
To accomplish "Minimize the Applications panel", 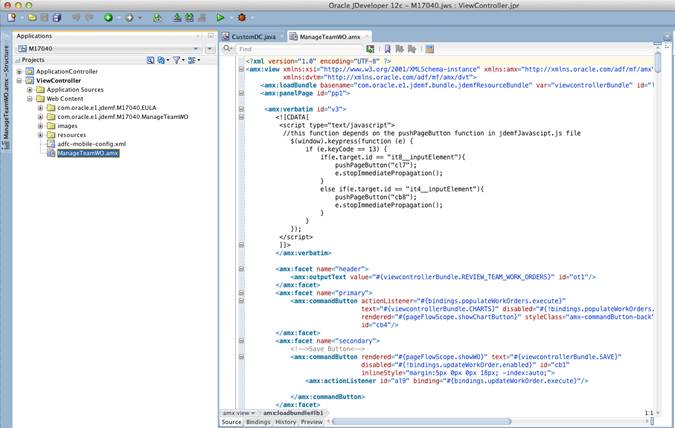I will 211,36.
